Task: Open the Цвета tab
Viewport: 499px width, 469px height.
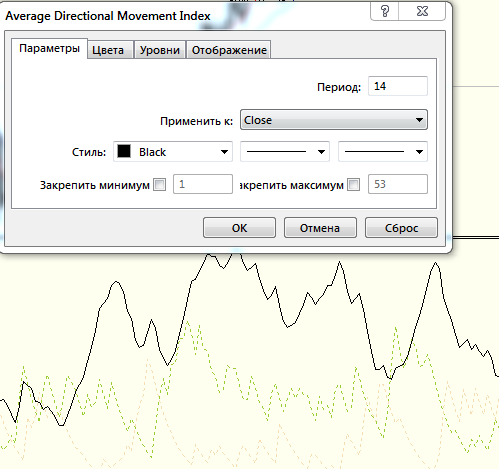Action: click(x=110, y=50)
